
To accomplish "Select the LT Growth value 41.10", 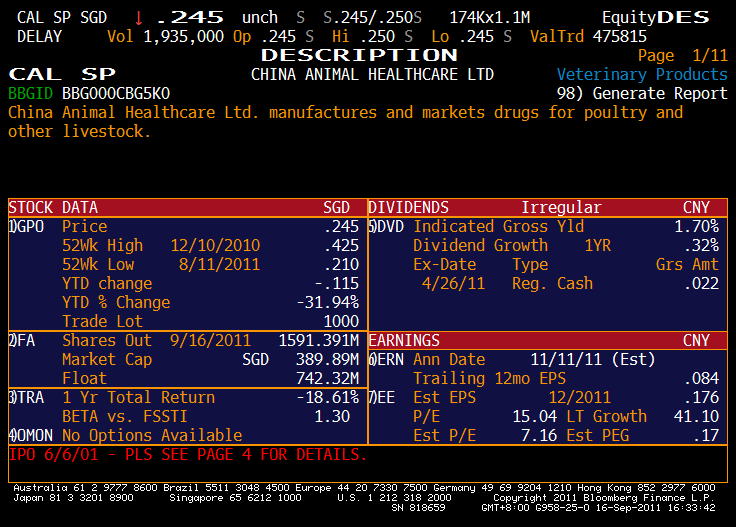I will 697,417.
